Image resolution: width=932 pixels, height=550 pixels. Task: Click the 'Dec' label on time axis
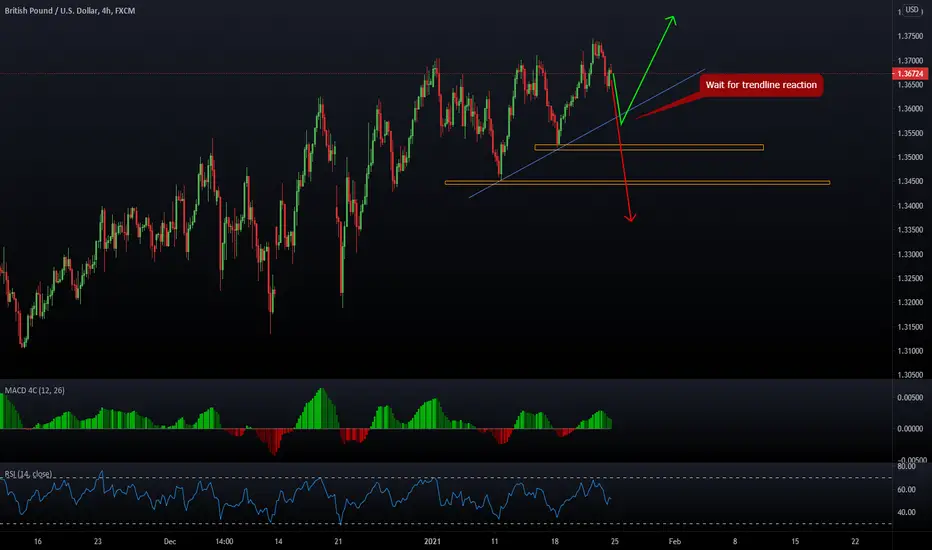(x=170, y=542)
